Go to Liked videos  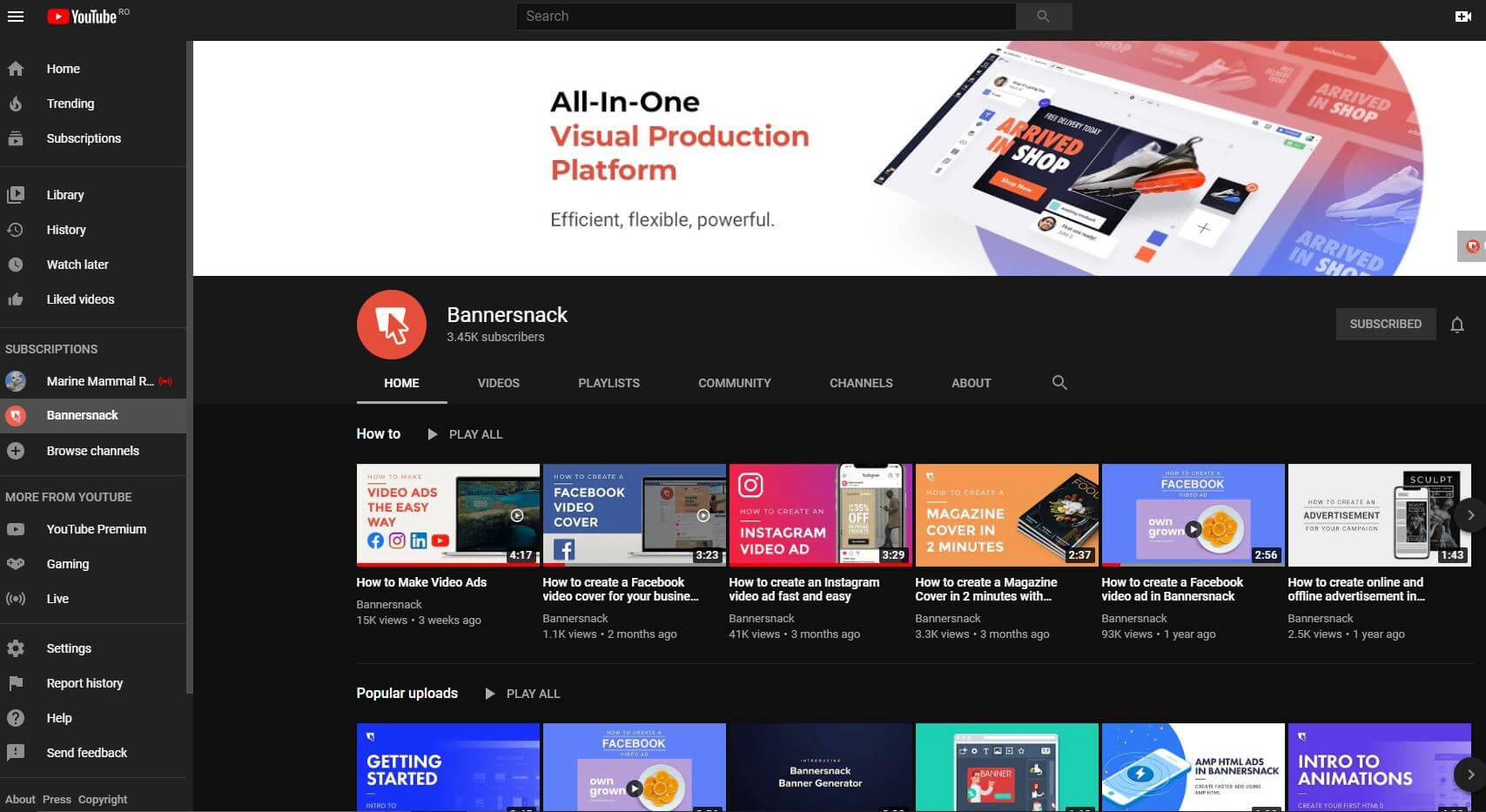click(x=80, y=299)
